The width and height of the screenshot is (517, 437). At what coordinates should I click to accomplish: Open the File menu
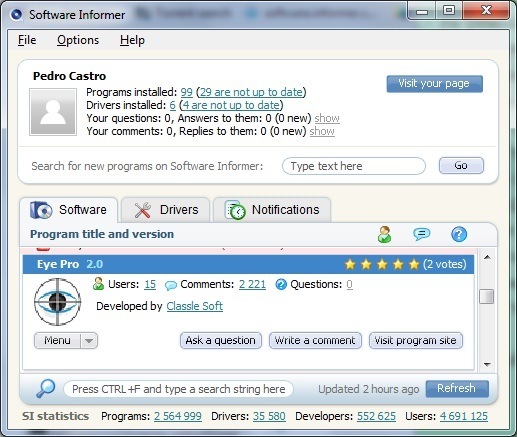click(27, 40)
